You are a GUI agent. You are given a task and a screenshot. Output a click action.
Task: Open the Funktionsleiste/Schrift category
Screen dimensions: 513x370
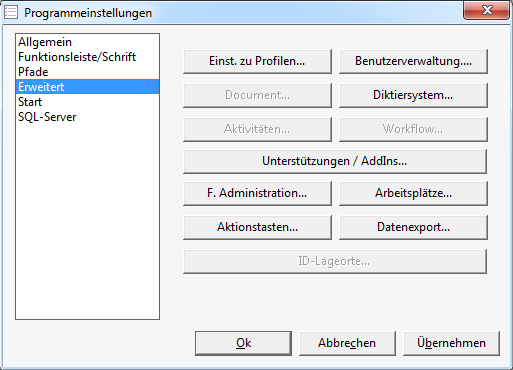pos(87,57)
